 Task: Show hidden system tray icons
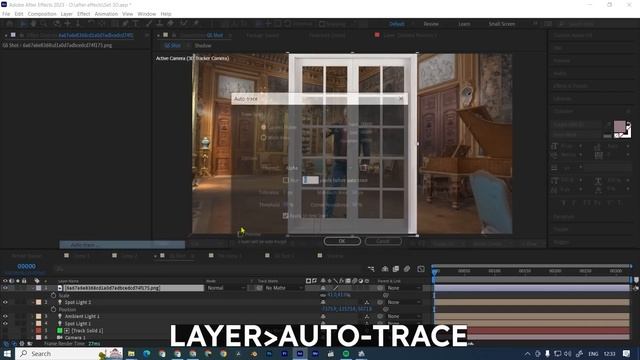(527, 353)
